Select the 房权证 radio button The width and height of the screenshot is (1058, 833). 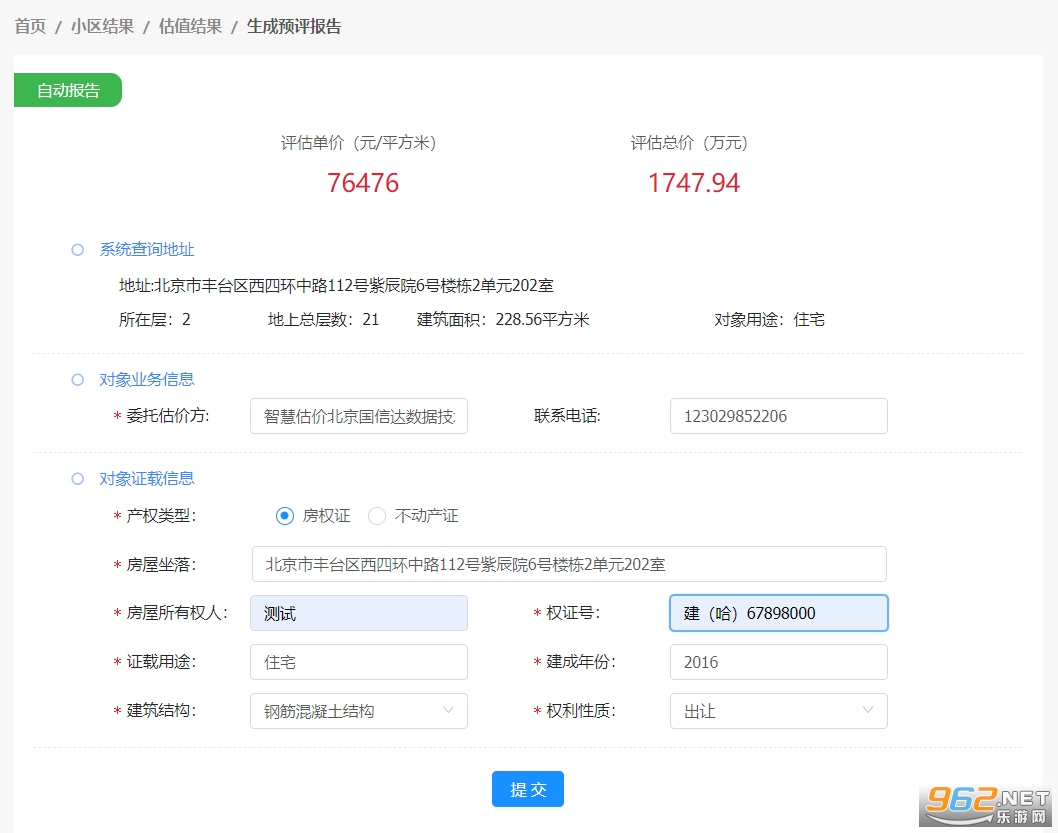pyautogui.click(x=285, y=516)
